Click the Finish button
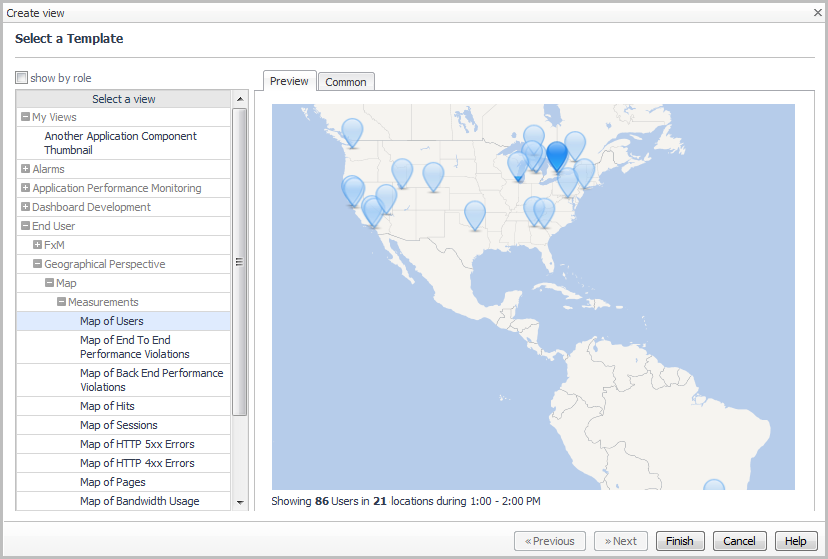Viewport: 828px width, 559px height. 680,541
